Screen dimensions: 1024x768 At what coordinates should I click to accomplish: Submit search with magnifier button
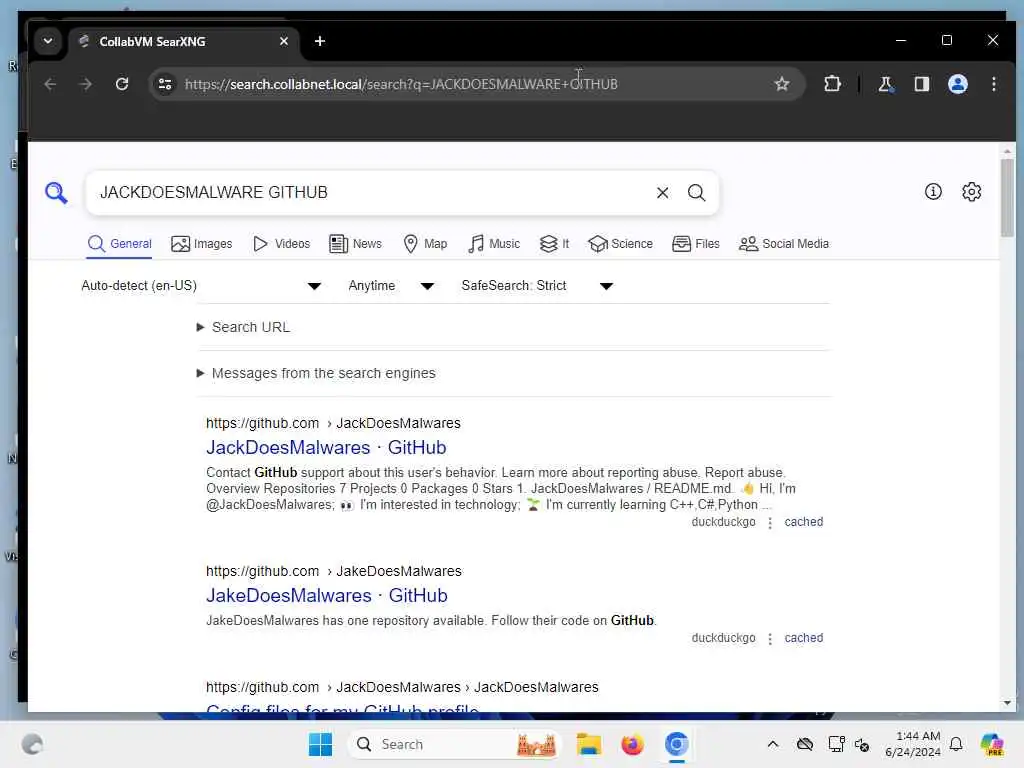click(x=696, y=193)
